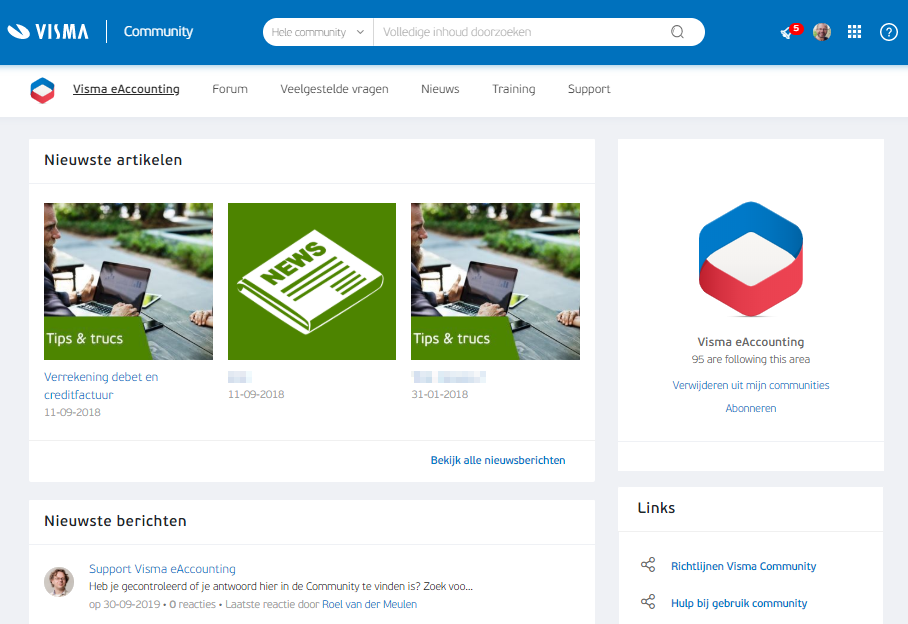Image resolution: width=908 pixels, height=624 pixels.
Task: Click the 31-01-2018 article date
Action: [x=440, y=394]
